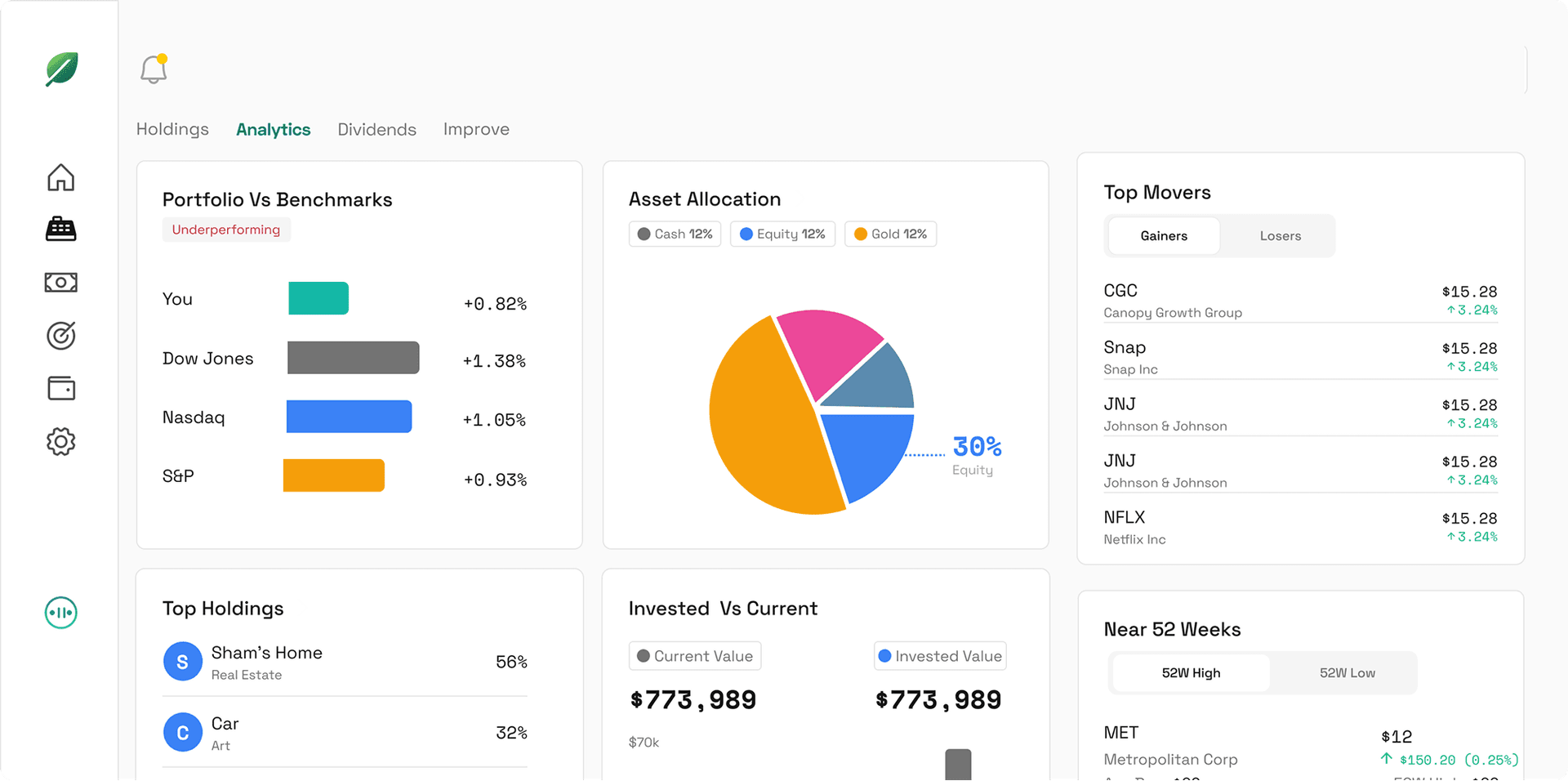Click the Sham's Home holding avatar
The image size is (1568, 781).
(x=183, y=662)
